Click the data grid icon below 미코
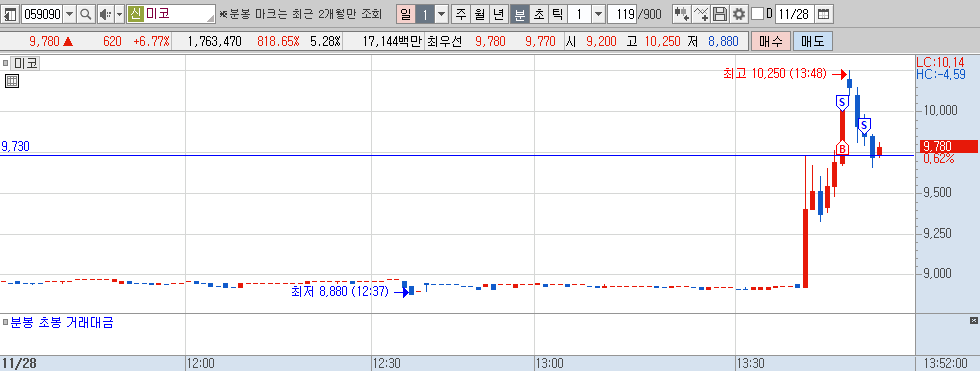 [12, 81]
